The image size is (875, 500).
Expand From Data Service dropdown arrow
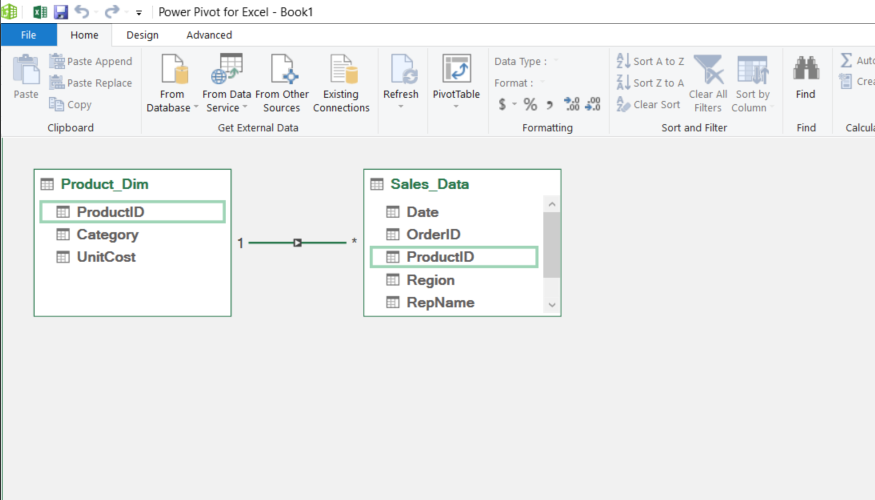[245, 108]
